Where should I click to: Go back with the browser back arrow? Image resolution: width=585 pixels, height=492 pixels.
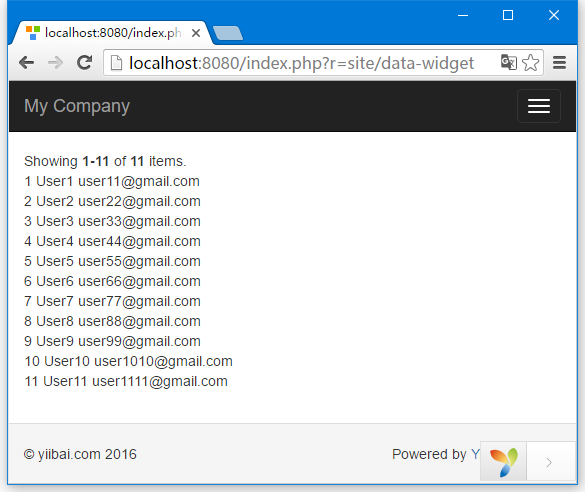pos(26,62)
